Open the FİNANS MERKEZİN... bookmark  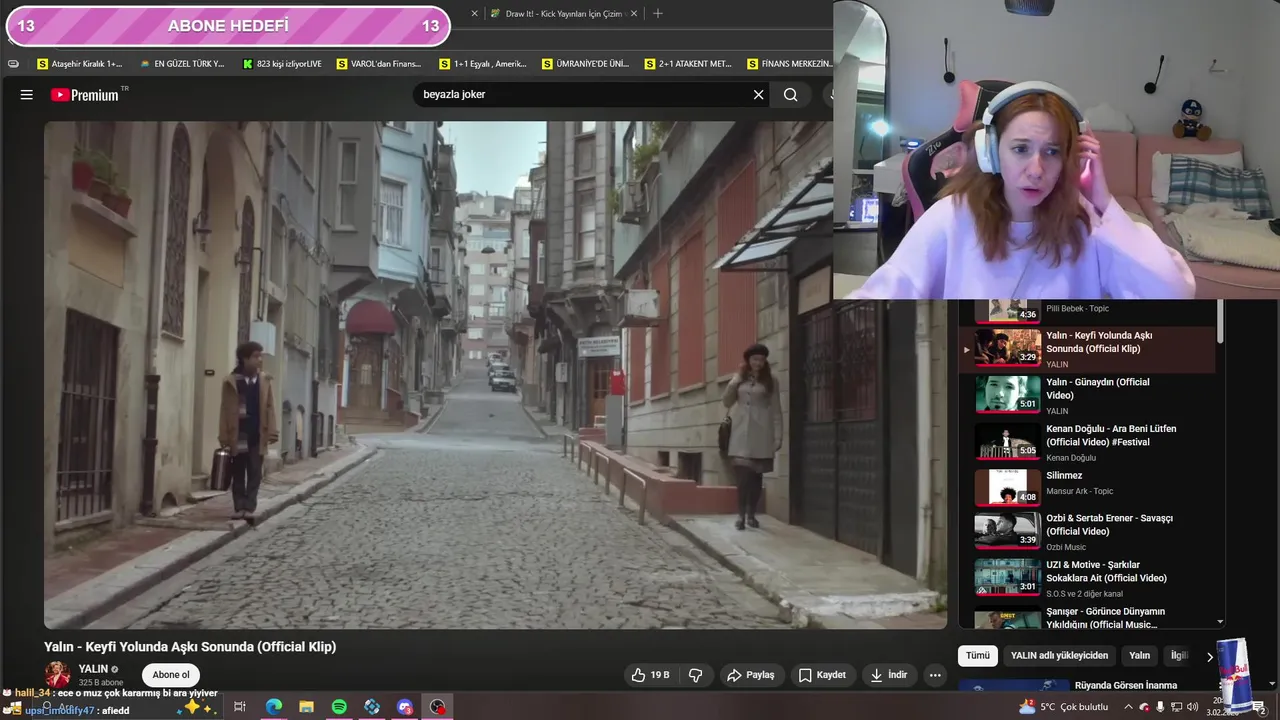[789, 64]
